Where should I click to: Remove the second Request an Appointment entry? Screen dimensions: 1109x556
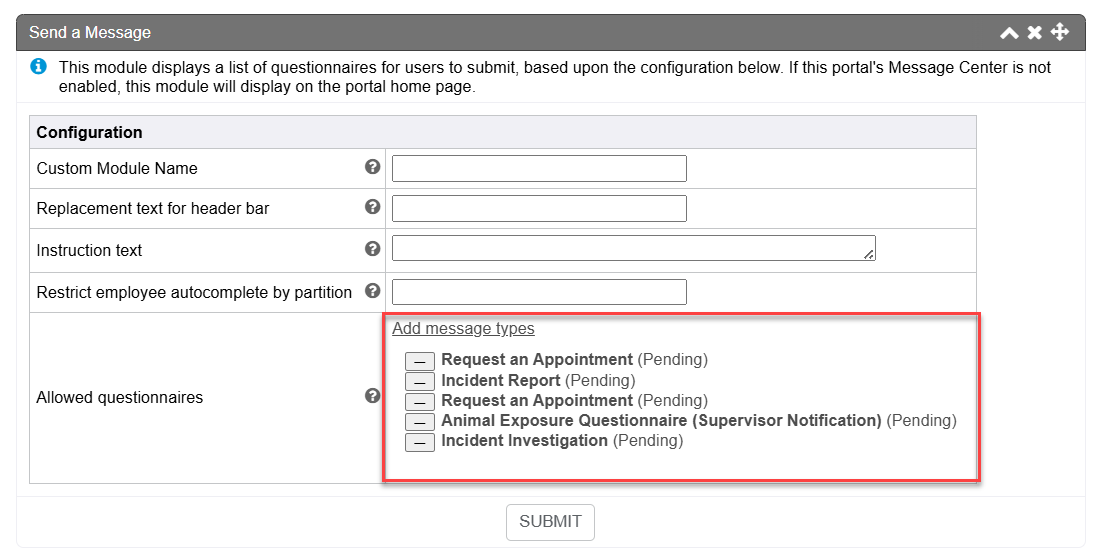pos(420,401)
